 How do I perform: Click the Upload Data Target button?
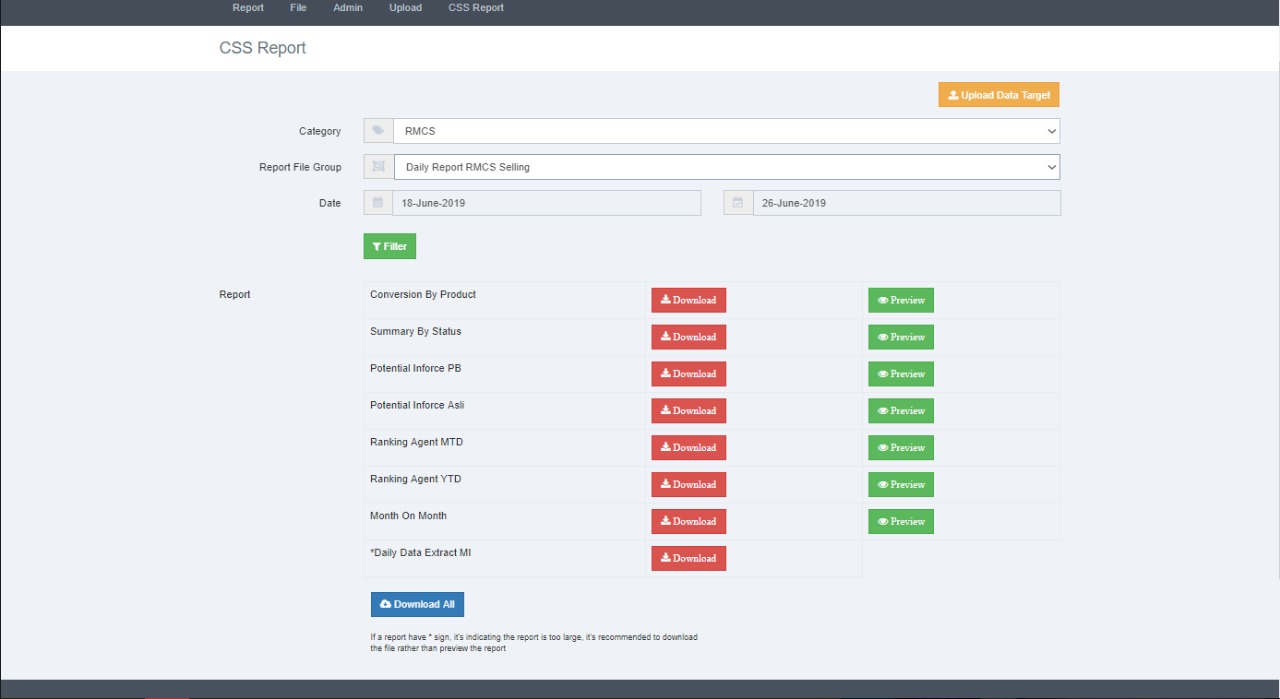pyautogui.click(x=998, y=95)
